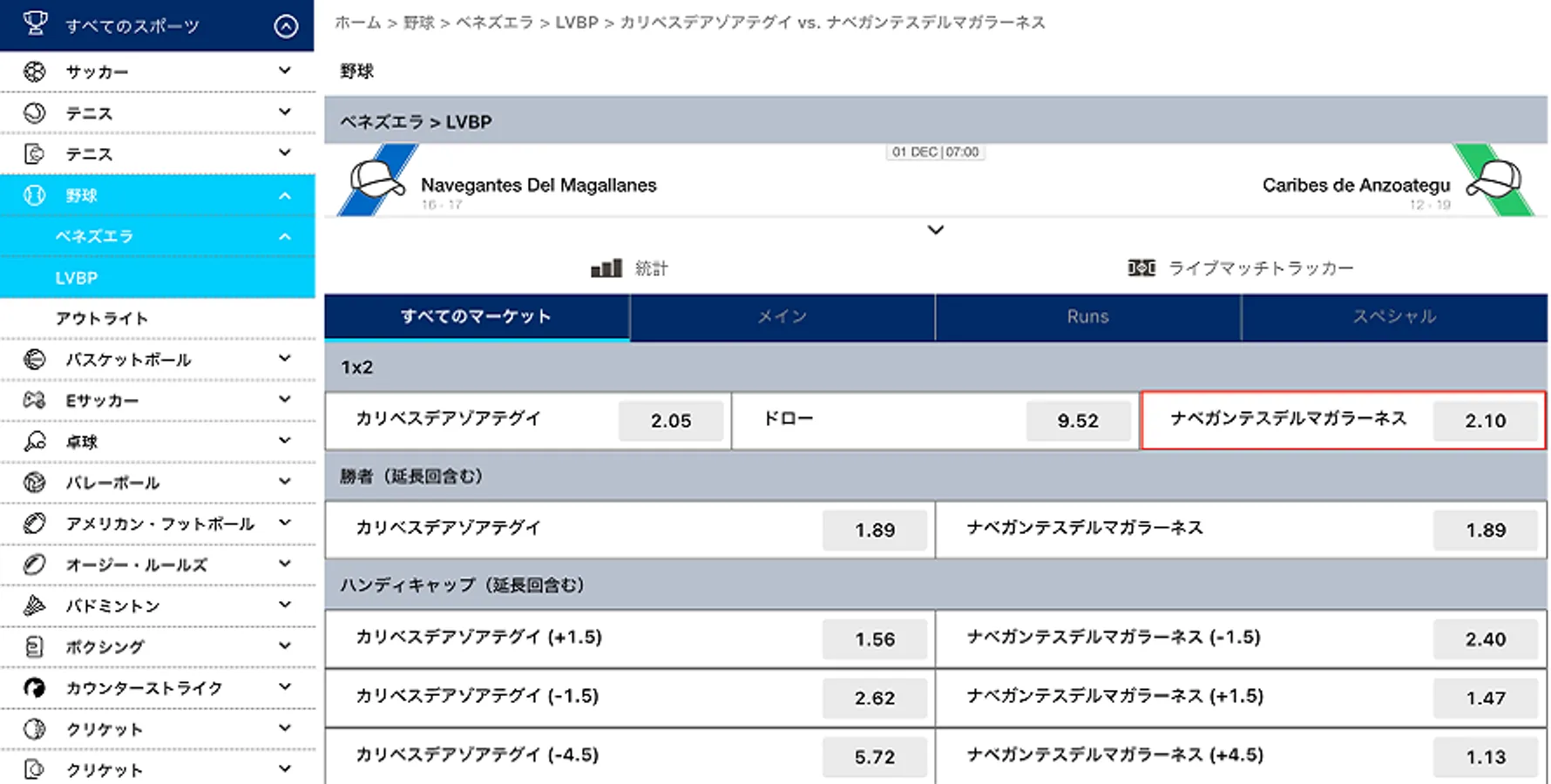
Task: Expand the Eサッカー chevron
Action: click(x=285, y=399)
